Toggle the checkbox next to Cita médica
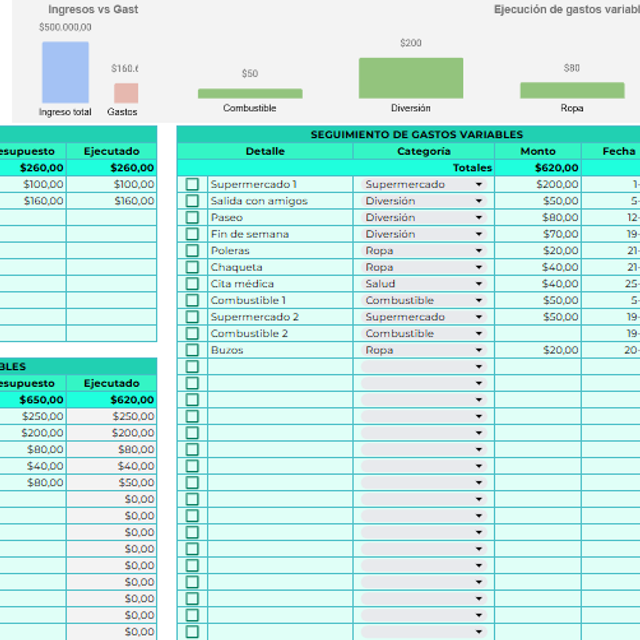Viewport: 640px width, 640px height. click(192, 284)
